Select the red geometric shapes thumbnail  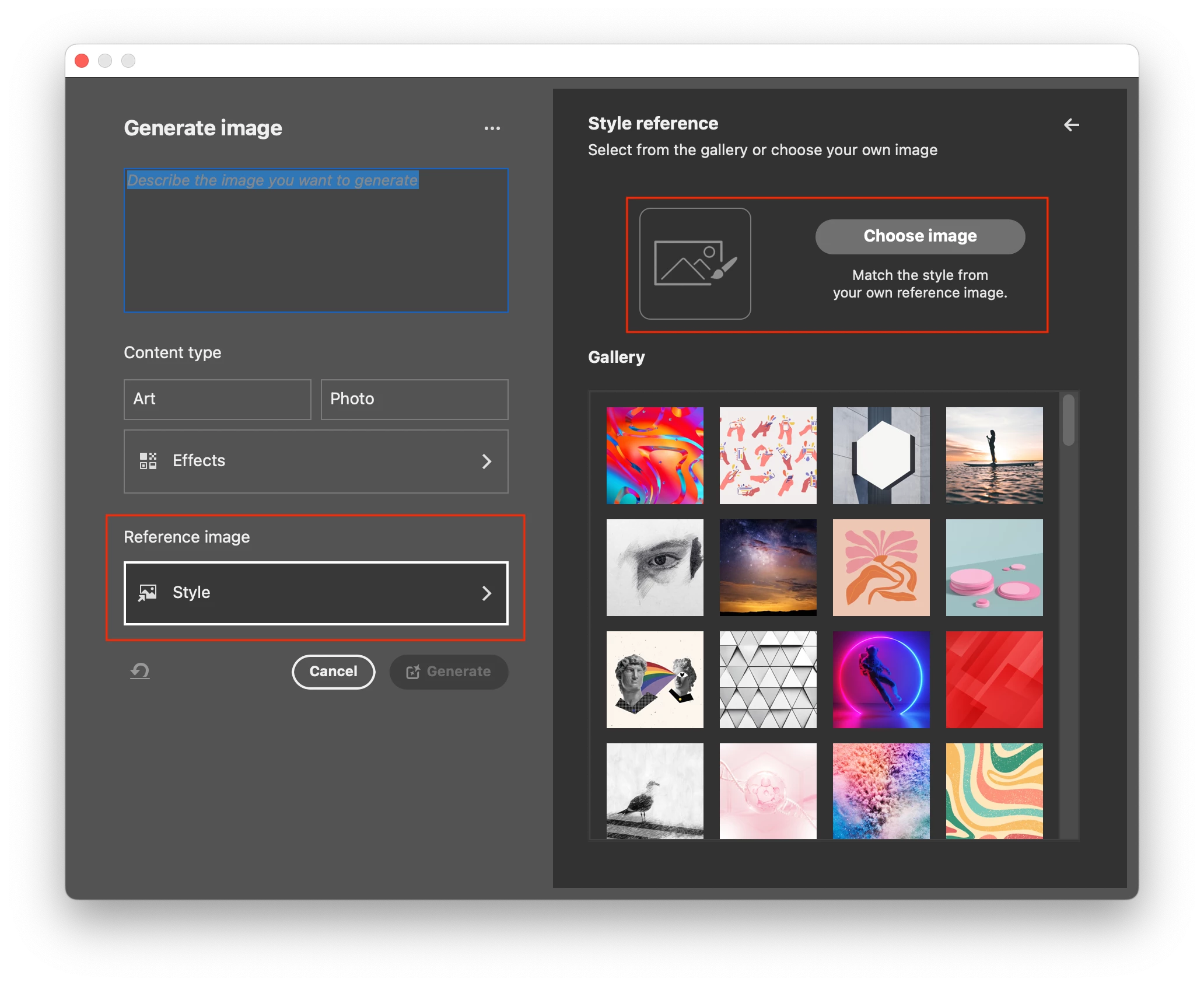pyautogui.click(x=994, y=680)
